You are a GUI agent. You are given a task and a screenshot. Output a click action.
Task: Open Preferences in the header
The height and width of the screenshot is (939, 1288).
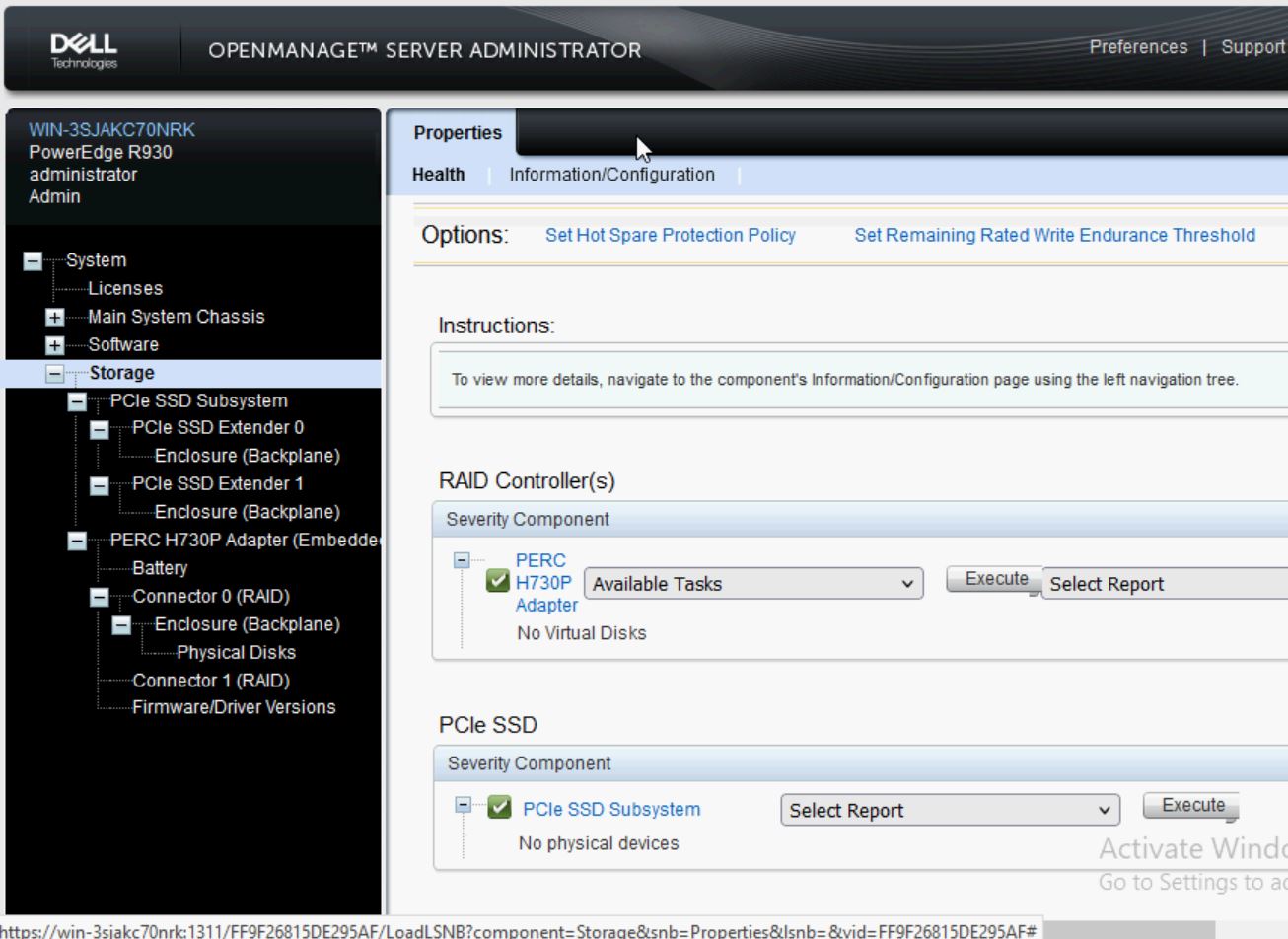click(x=1138, y=47)
